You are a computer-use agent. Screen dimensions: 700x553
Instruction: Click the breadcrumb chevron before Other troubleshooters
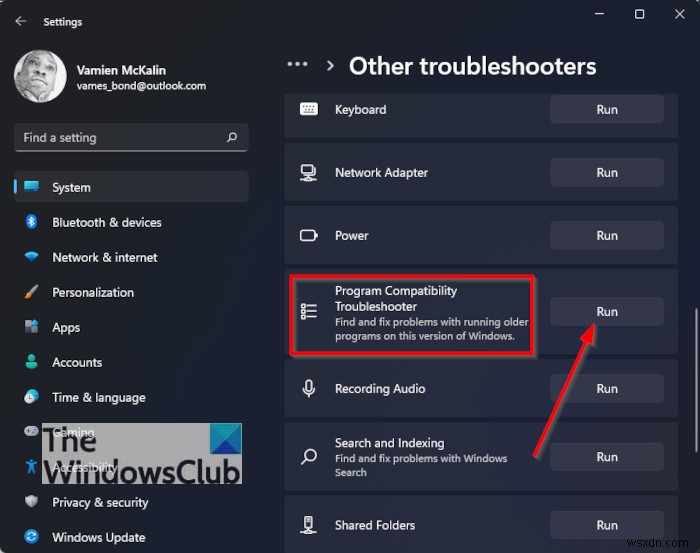[x=330, y=66]
